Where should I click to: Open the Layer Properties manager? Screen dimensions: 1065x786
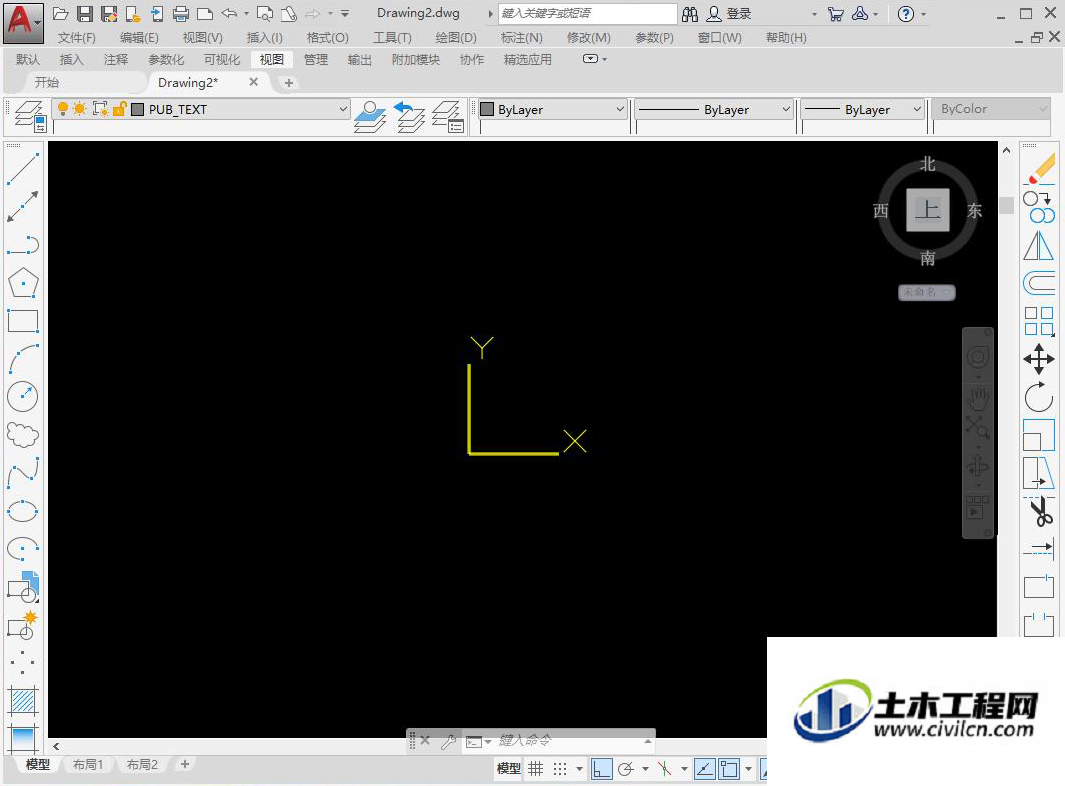point(30,115)
